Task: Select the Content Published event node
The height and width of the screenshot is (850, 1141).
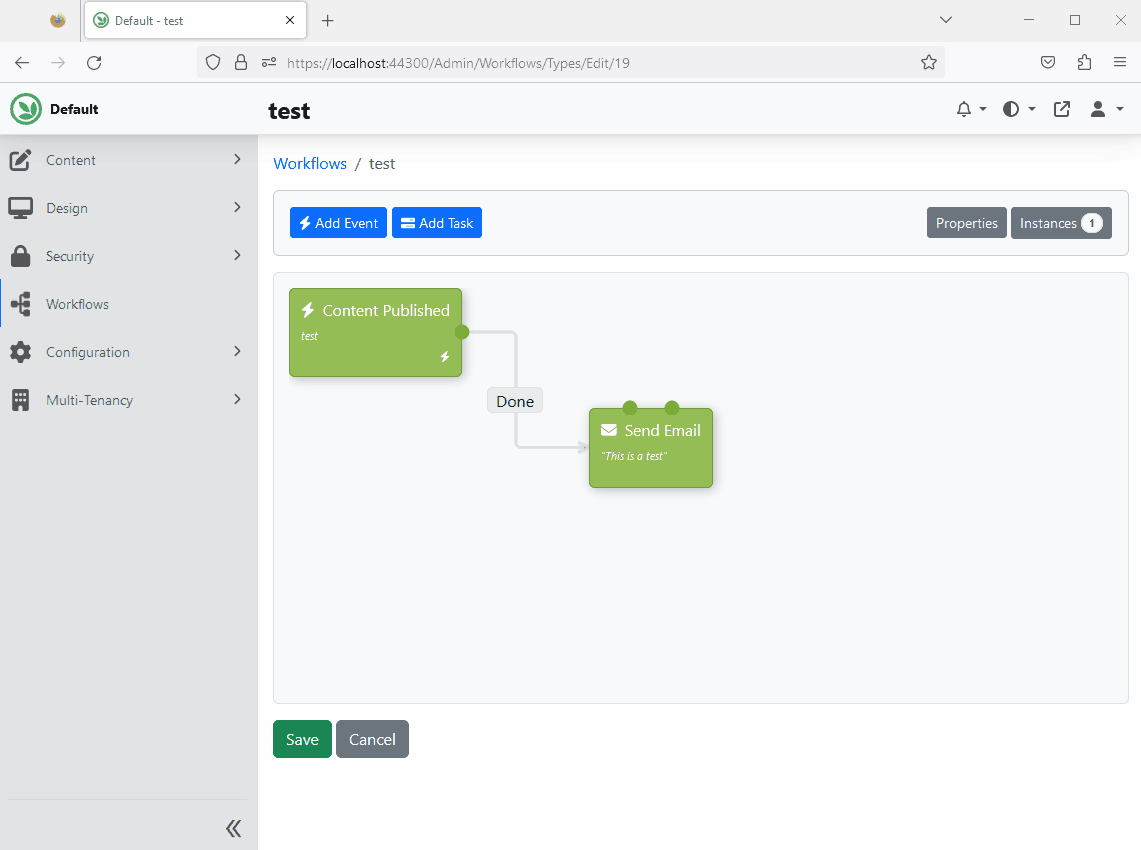Action: (375, 333)
